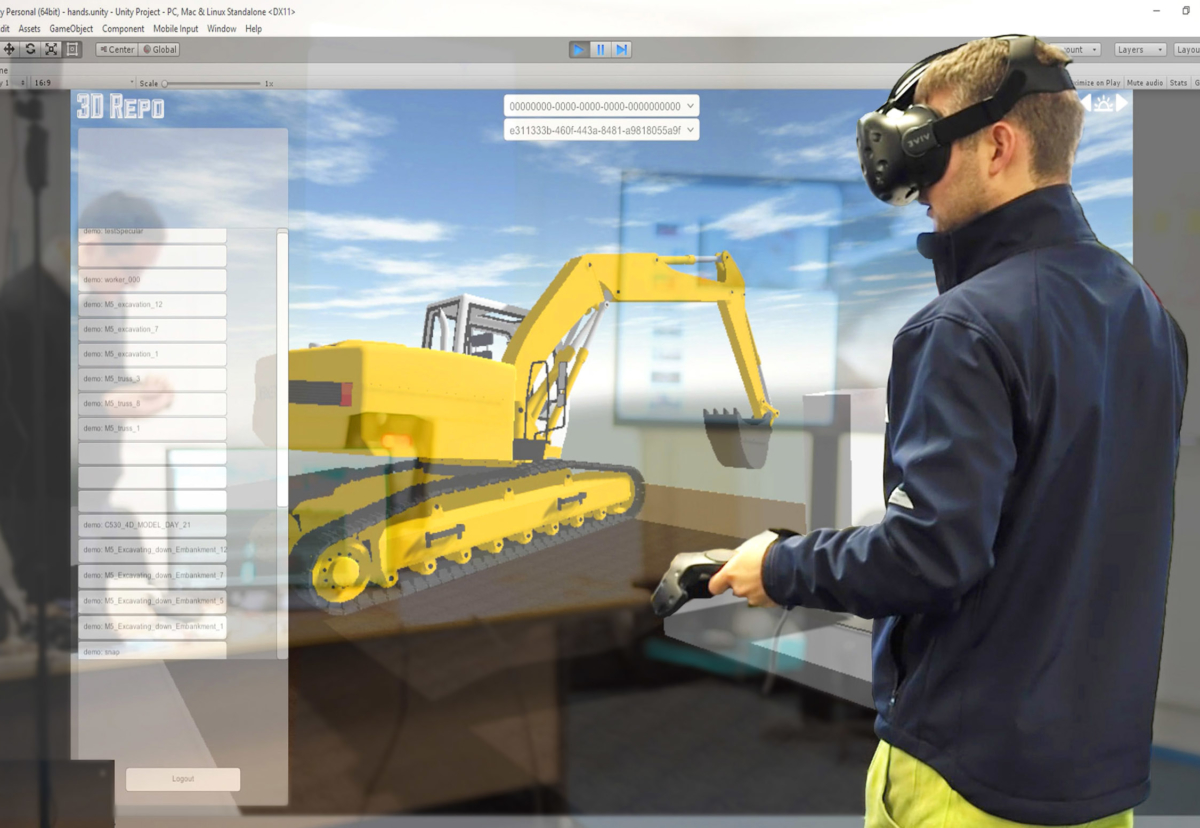Click the Play button in Unity toolbar
This screenshot has height=828, width=1200.
579,49
